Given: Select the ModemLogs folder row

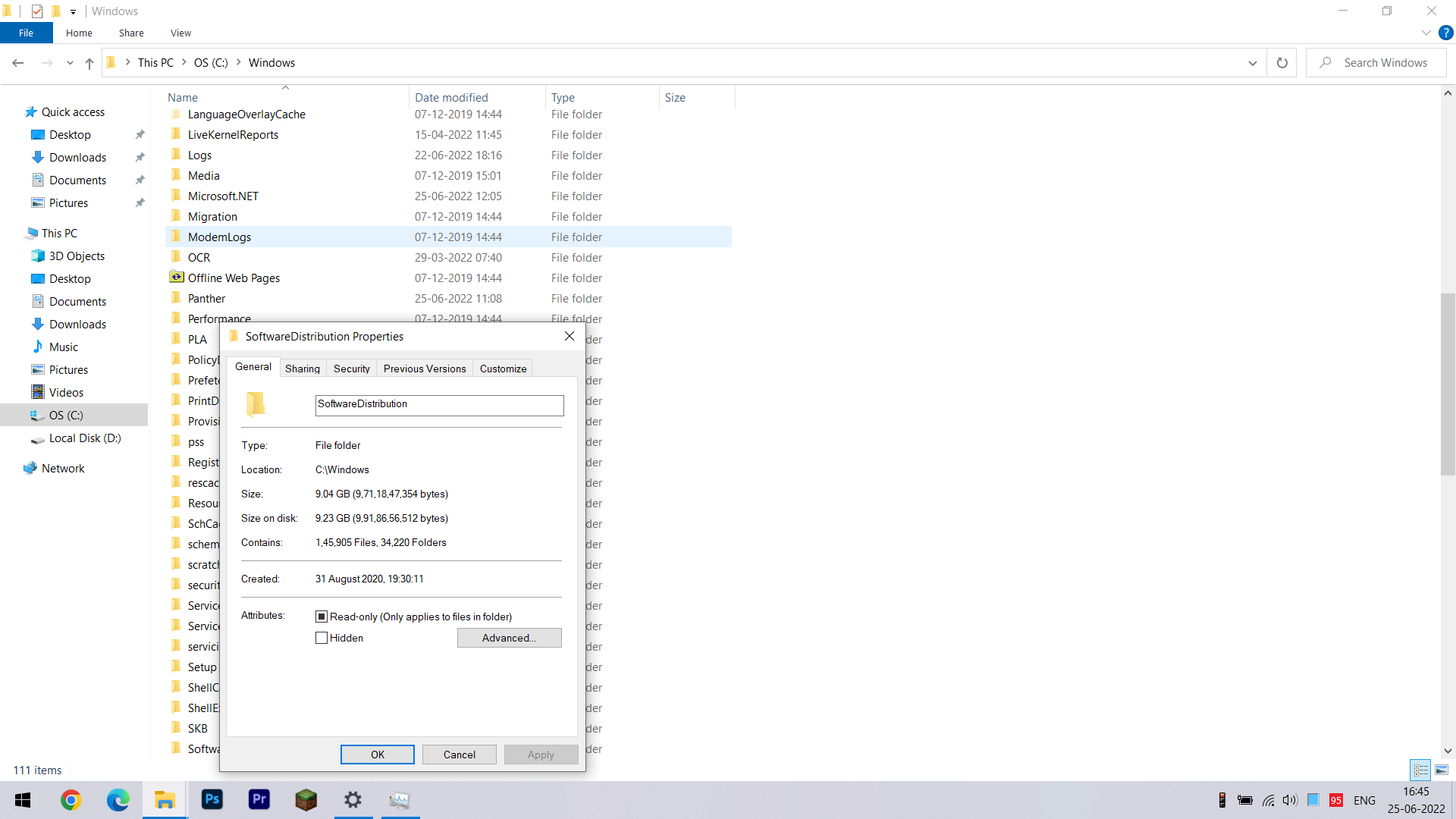Looking at the screenshot, I should coord(448,237).
